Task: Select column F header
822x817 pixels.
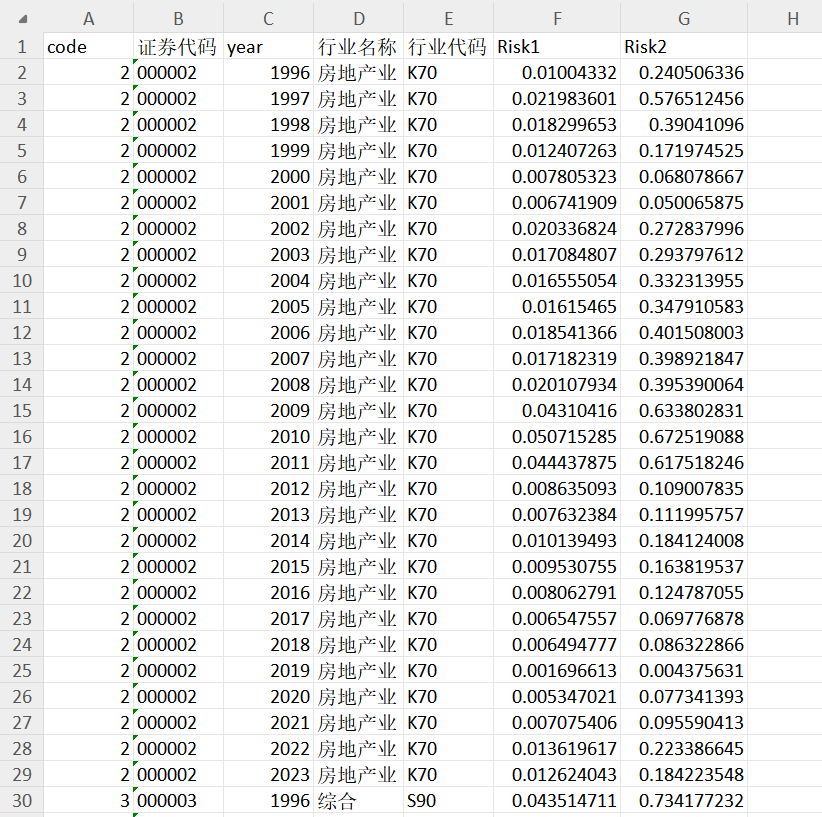Action: click(x=557, y=18)
